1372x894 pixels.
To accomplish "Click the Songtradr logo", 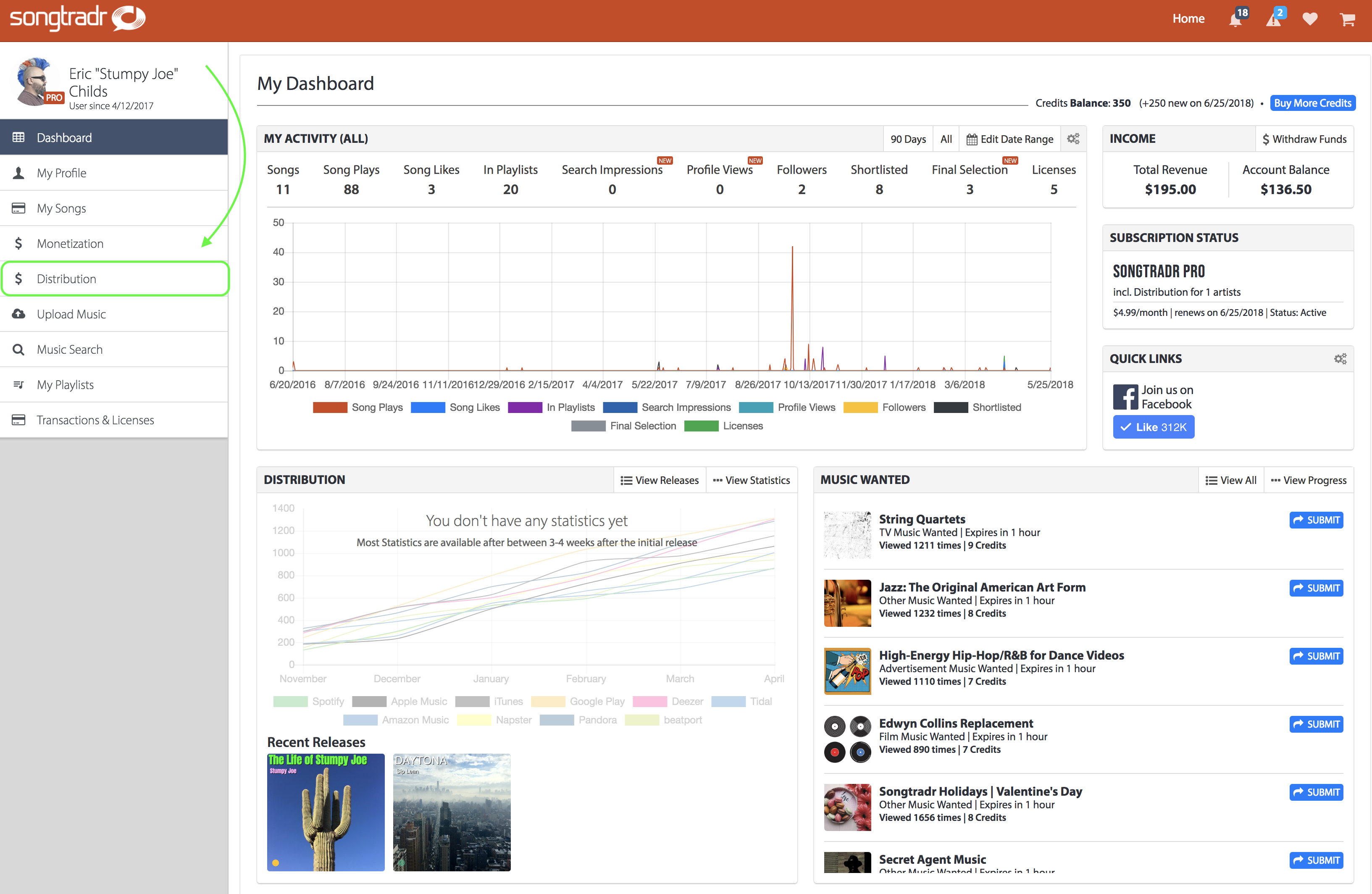I will point(78,18).
